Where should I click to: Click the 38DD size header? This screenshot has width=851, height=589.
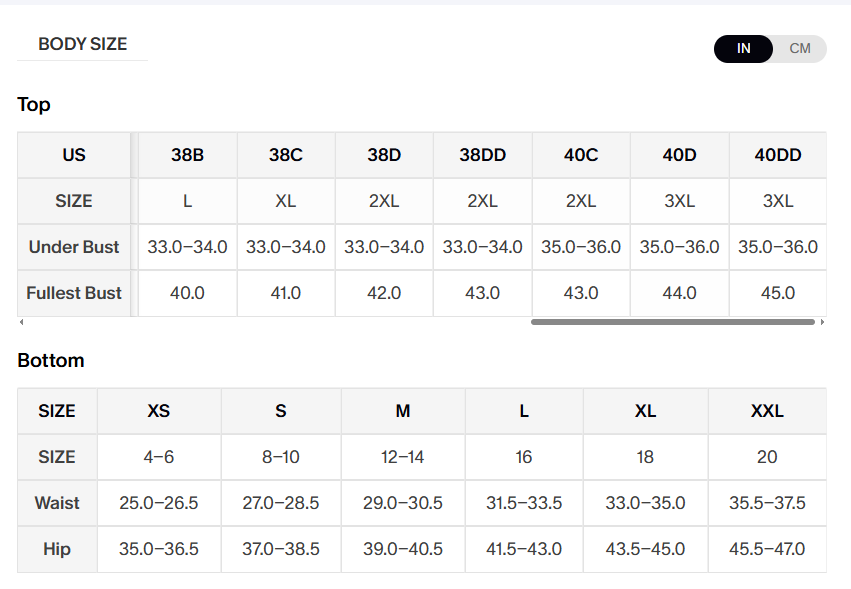482,155
